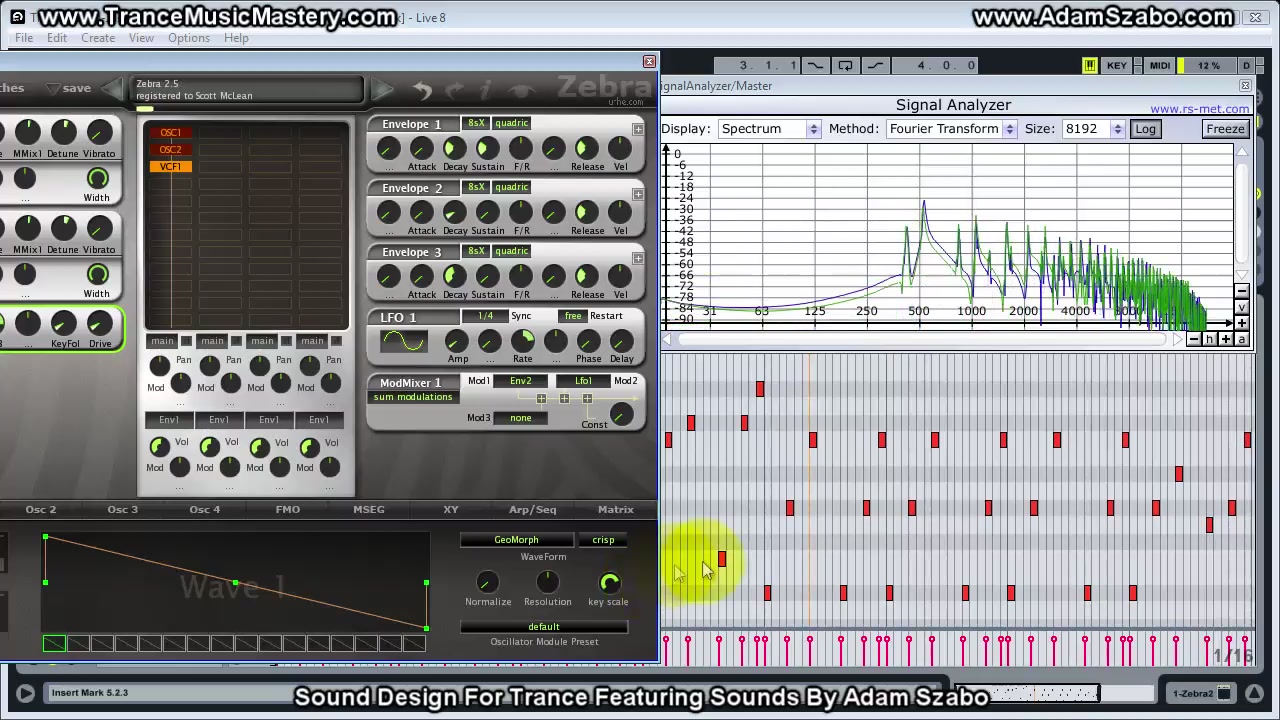Toggle the MIDI map mode switch
The image size is (1280, 720).
tap(1159, 66)
